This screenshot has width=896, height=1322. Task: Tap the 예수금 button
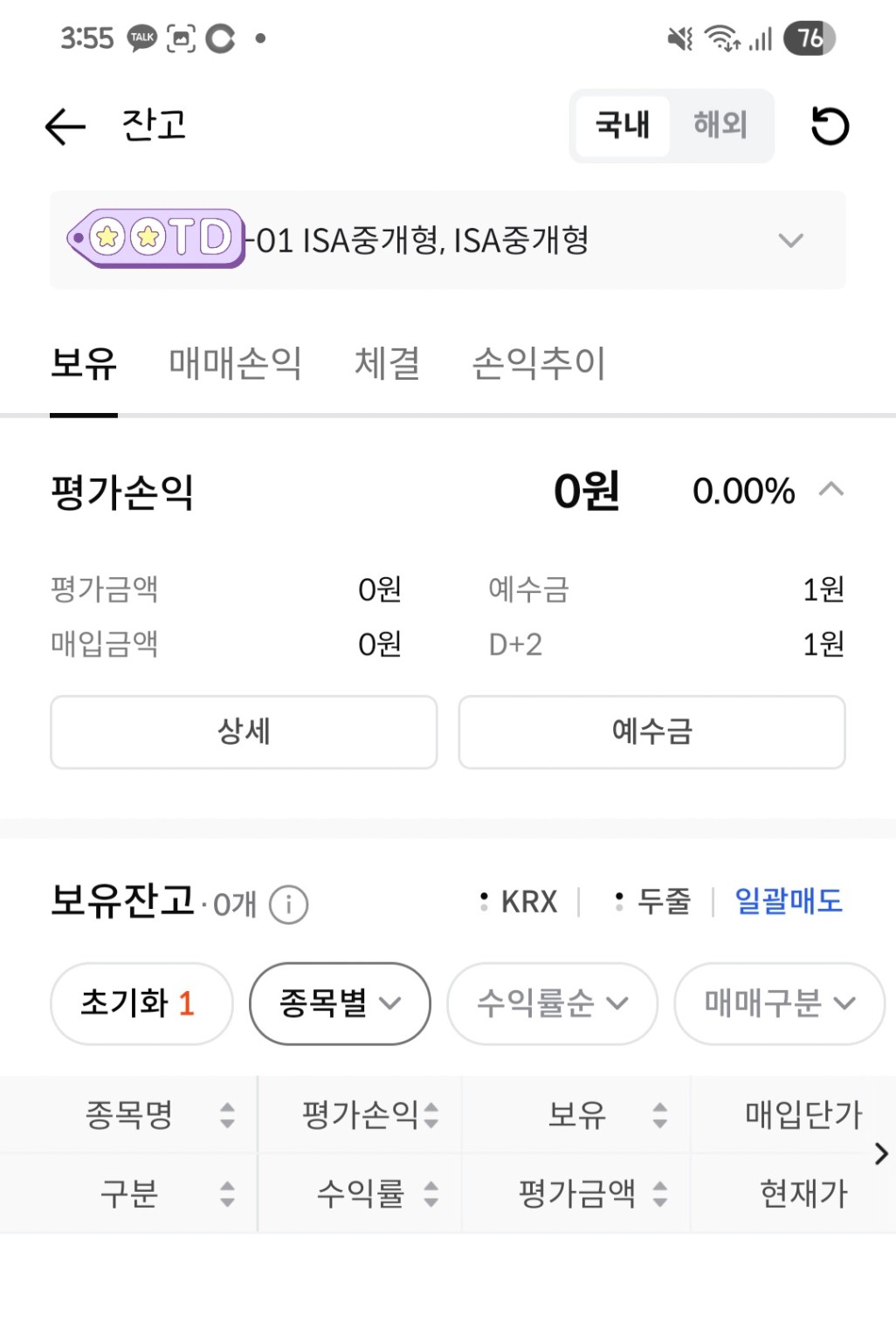(652, 732)
